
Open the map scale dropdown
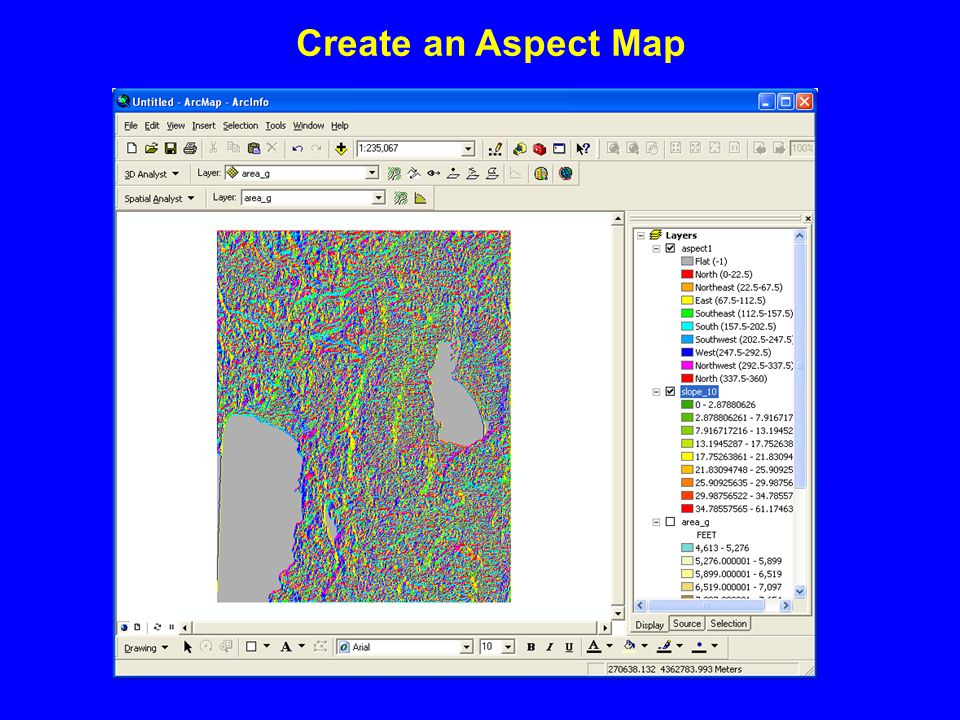(468, 149)
